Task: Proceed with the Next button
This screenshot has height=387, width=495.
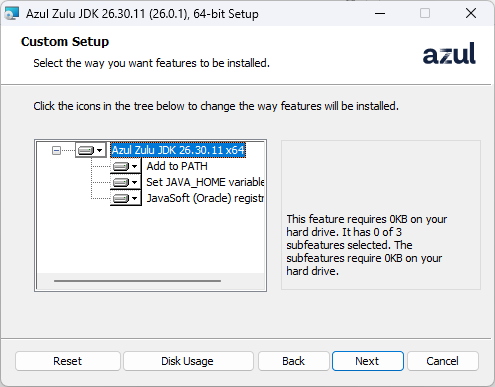Action: 367,361
